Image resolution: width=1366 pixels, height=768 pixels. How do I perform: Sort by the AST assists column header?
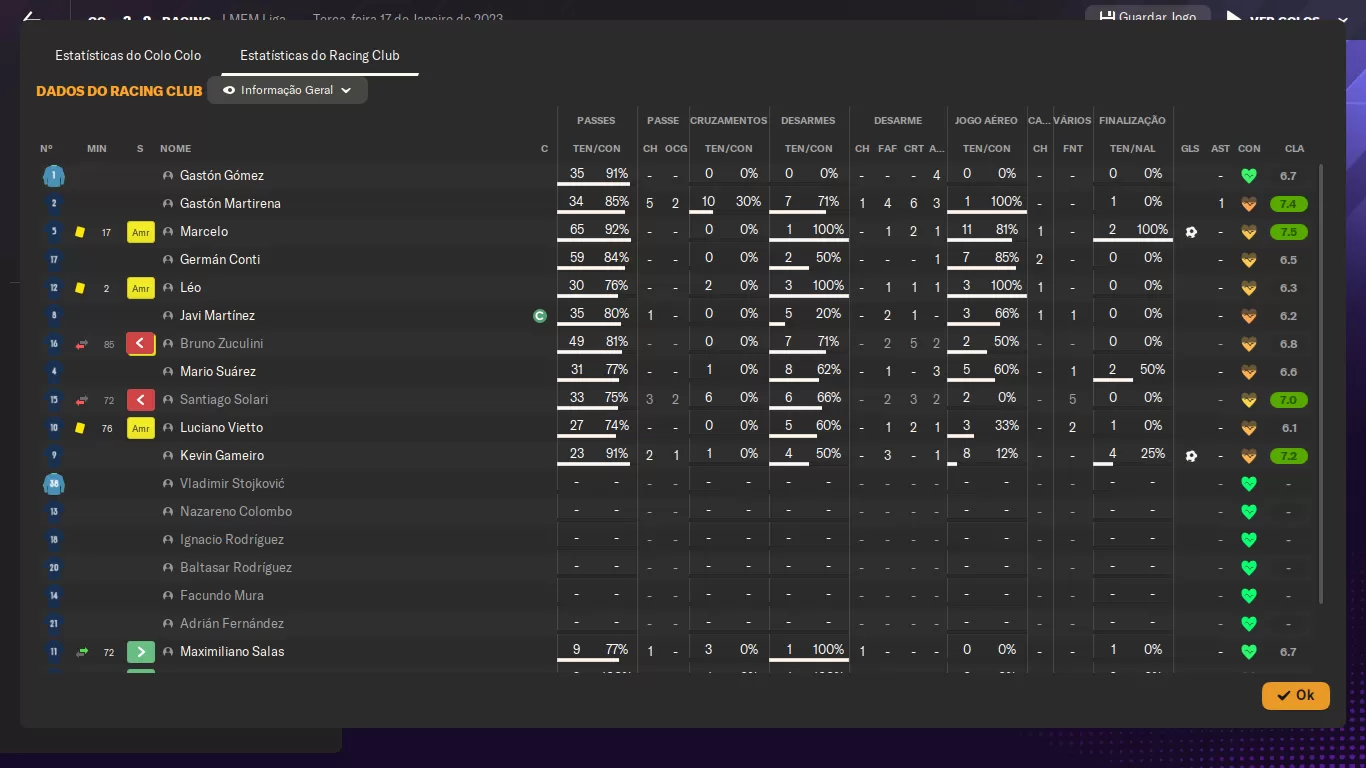(x=1220, y=149)
